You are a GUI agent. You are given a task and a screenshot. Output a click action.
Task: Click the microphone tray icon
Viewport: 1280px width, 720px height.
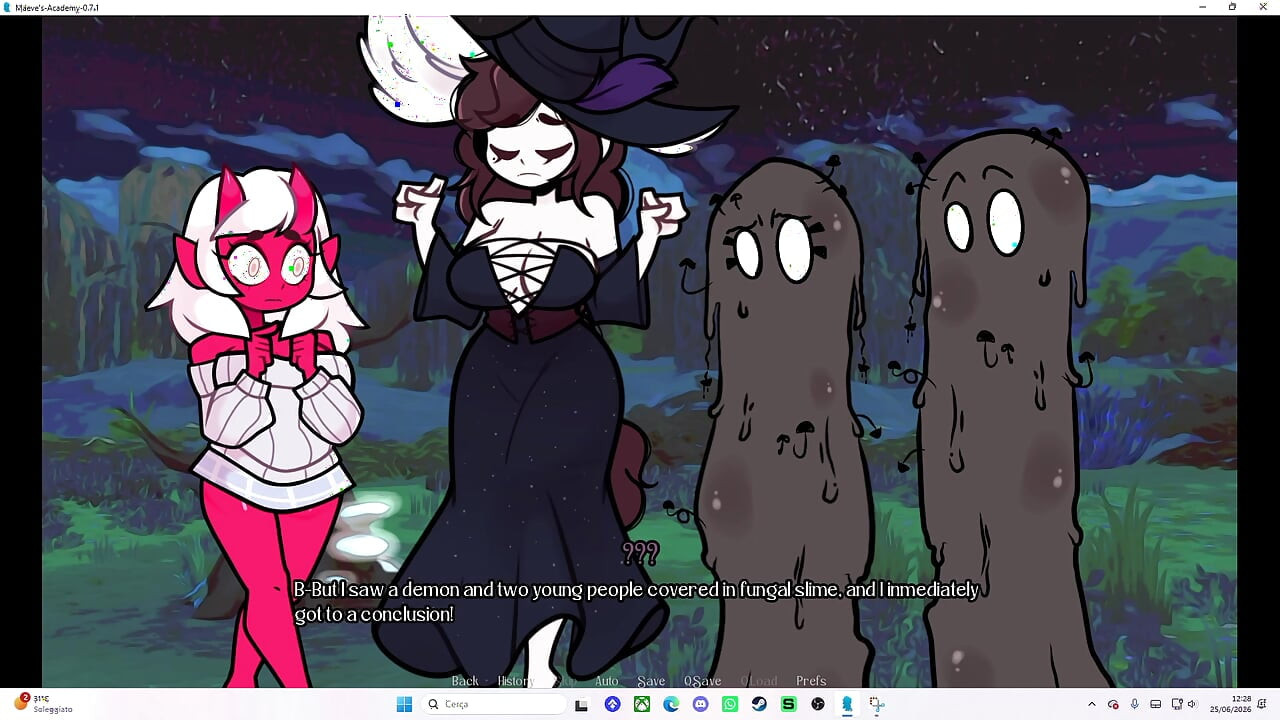[x=1134, y=704]
